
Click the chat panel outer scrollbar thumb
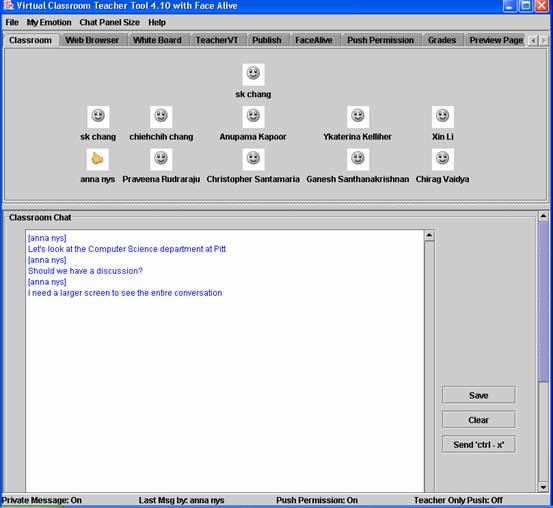543,302
